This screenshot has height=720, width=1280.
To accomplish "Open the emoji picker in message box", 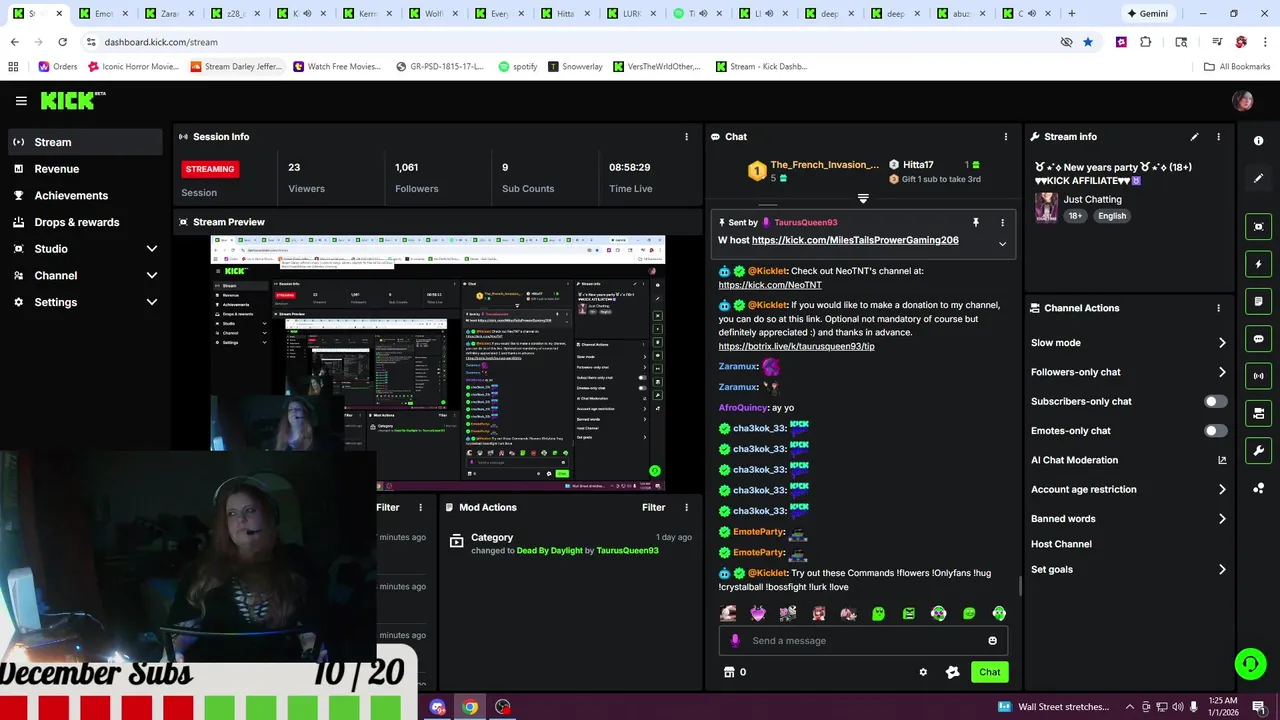I will [992, 641].
